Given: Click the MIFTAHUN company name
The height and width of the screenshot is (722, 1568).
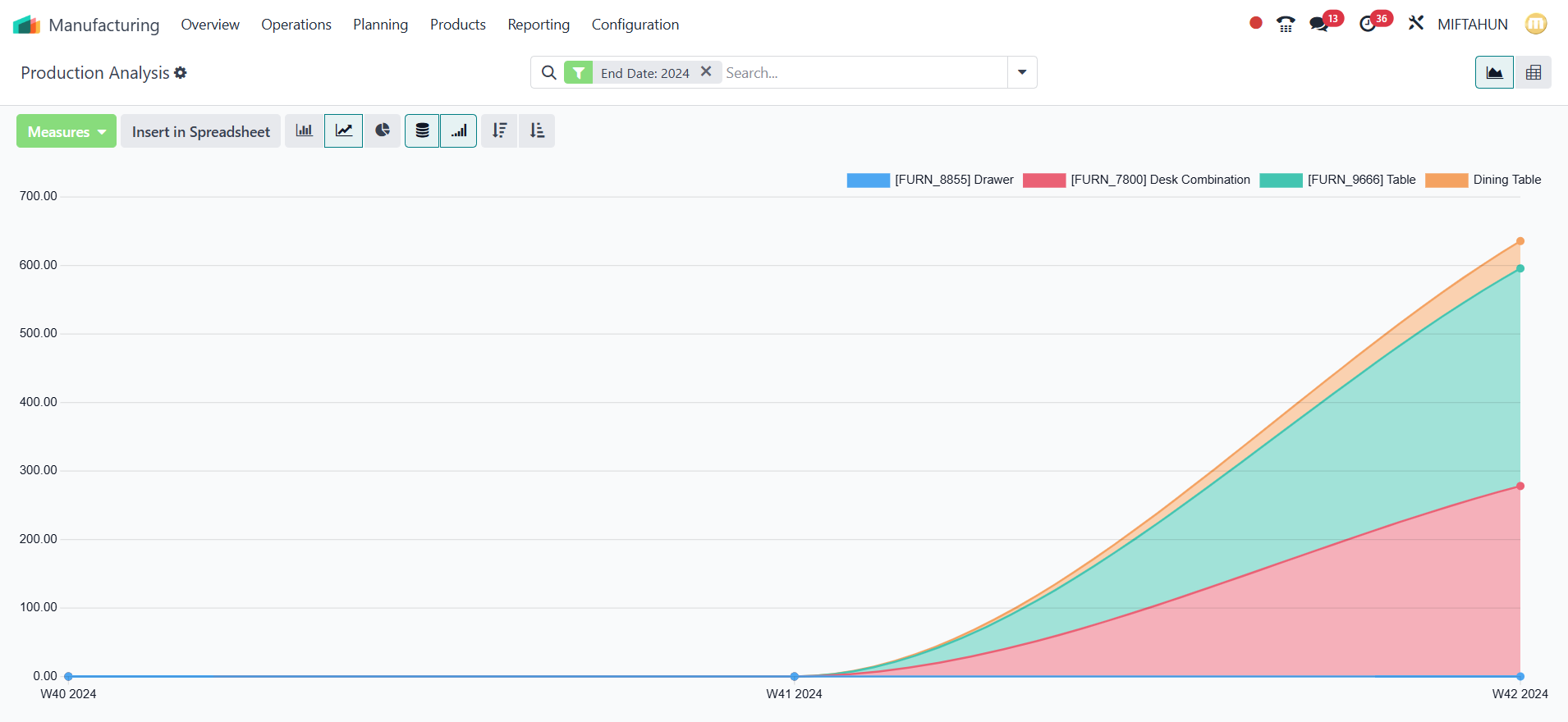Looking at the screenshot, I should (x=1473, y=25).
